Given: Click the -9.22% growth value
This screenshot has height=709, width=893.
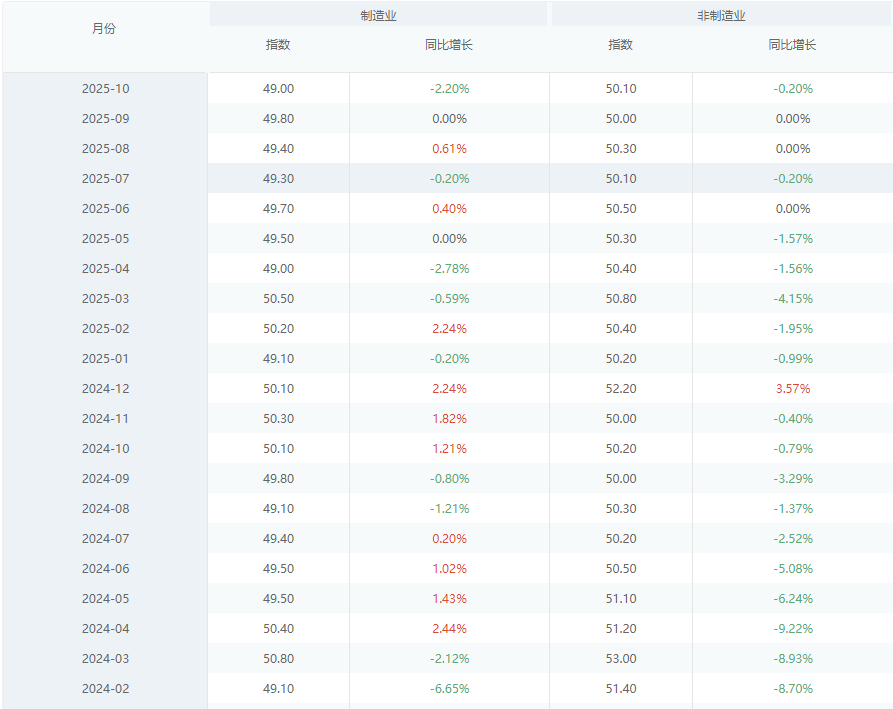Looking at the screenshot, I should (x=792, y=629).
